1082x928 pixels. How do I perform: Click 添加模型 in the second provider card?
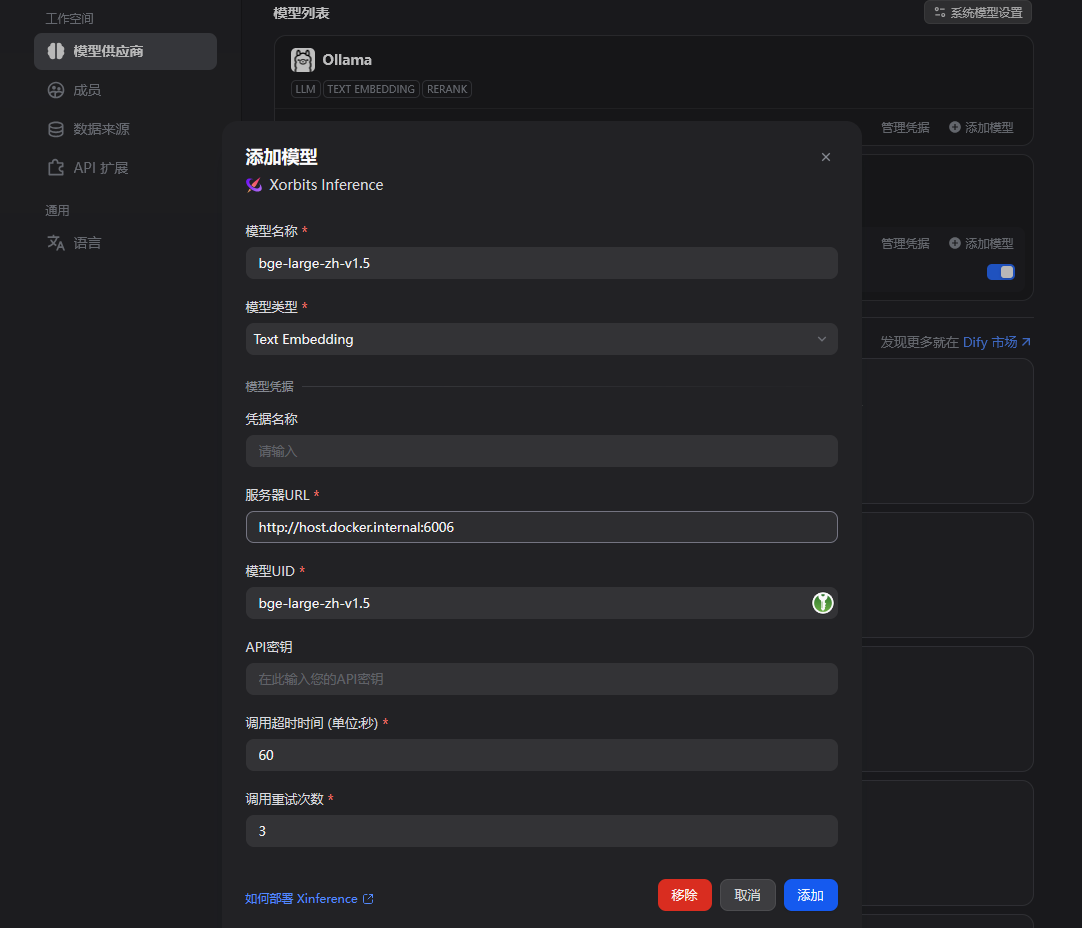coord(981,244)
